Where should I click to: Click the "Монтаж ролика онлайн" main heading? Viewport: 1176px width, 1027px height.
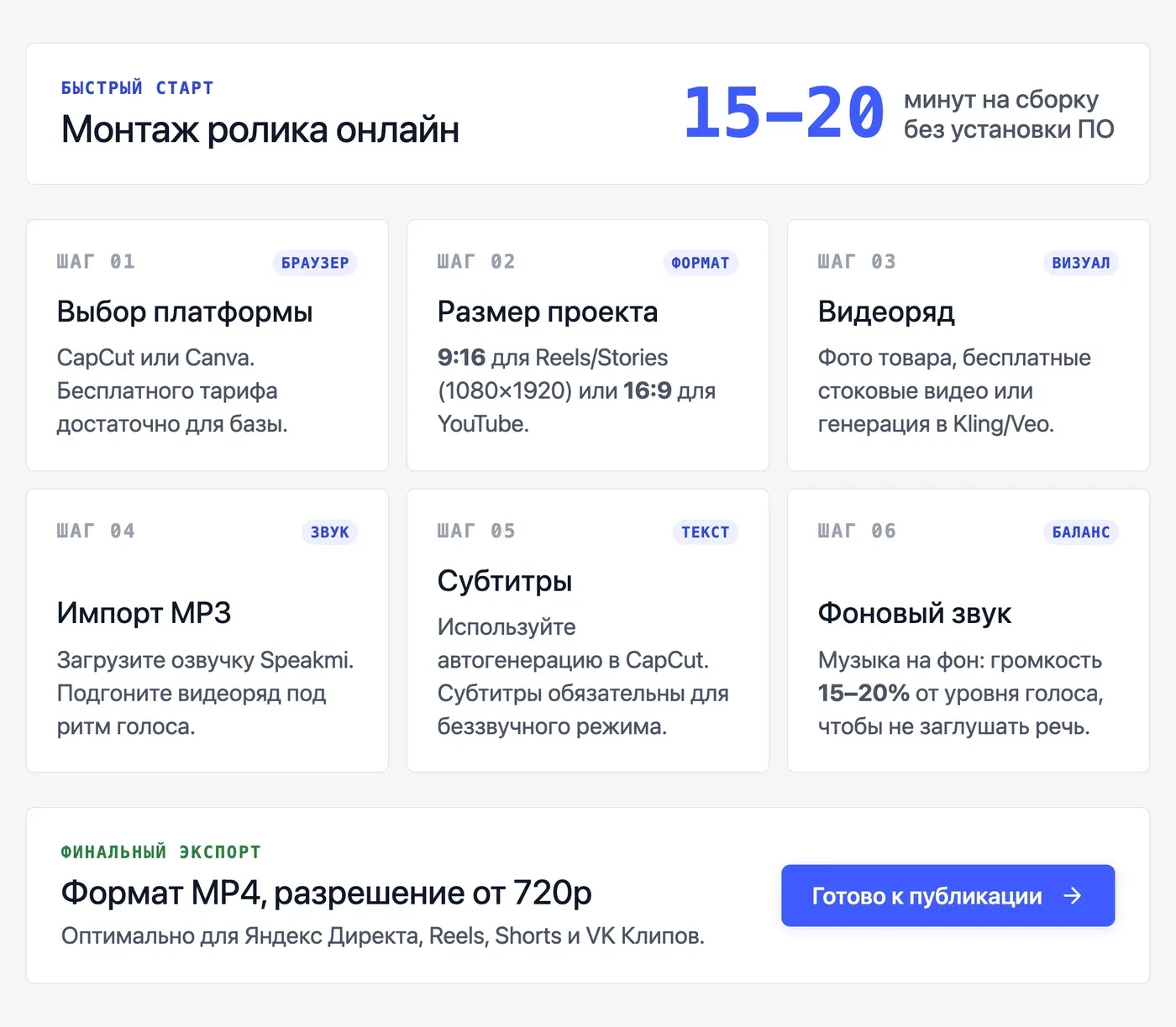pyautogui.click(x=260, y=130)
